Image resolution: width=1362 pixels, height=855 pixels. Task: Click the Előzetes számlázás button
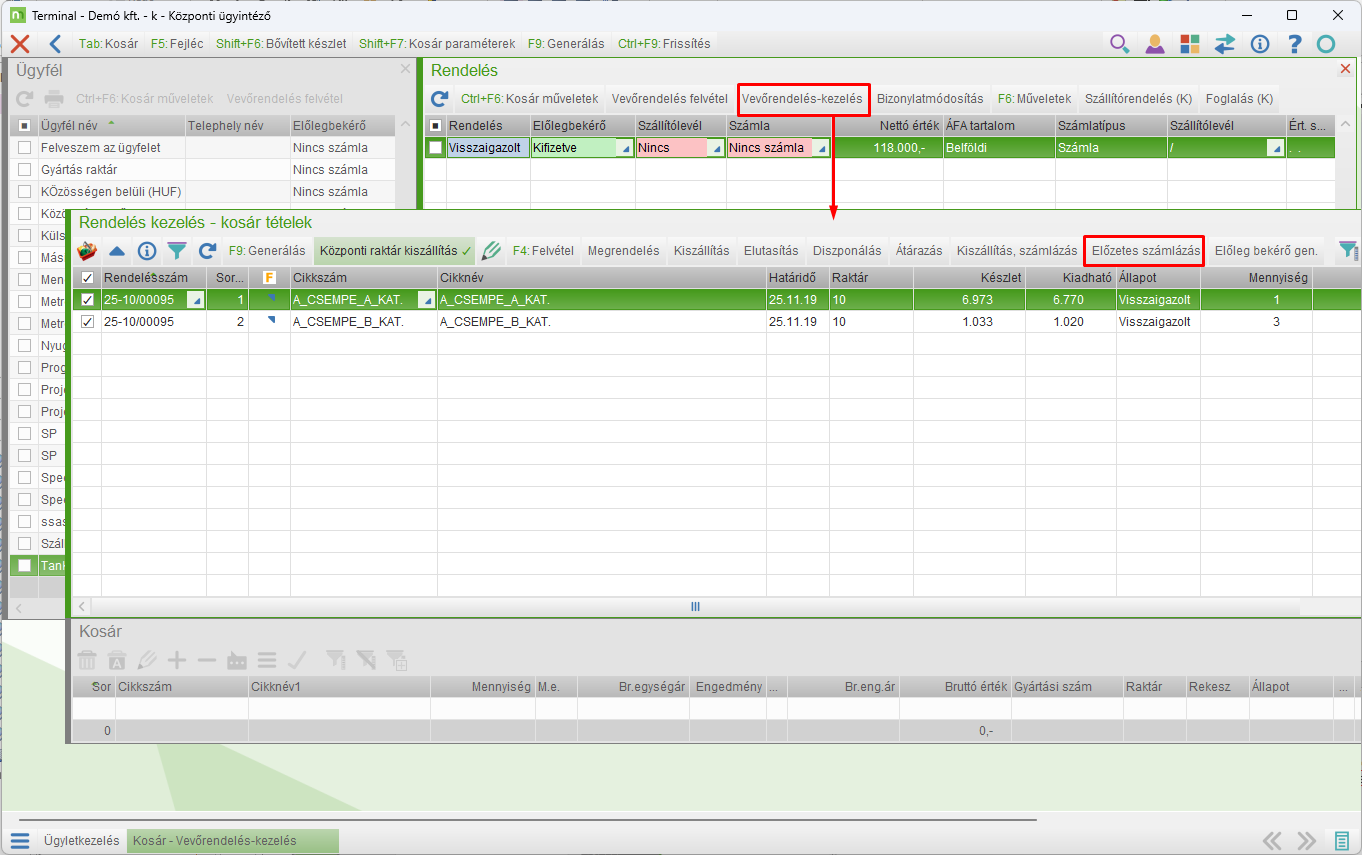pos(1146,251)
